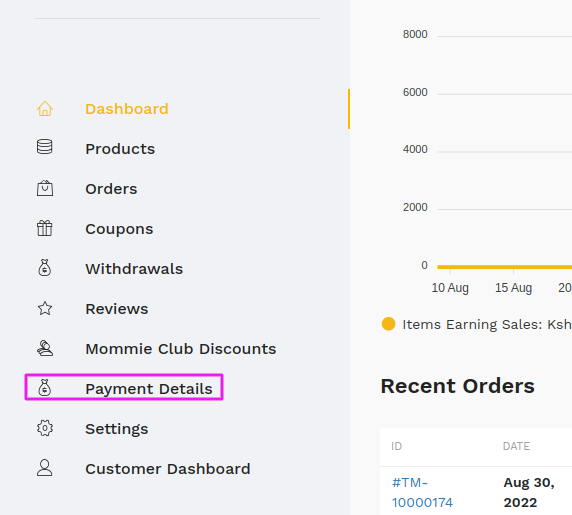The image size is (572, 515).
Task: Go to the Orders page
Action: coord(111,189)
